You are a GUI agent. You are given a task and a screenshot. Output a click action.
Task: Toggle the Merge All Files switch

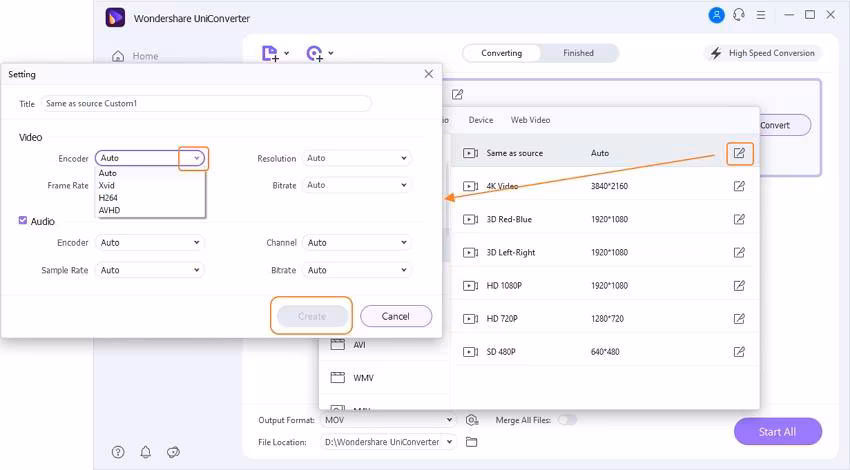point(567,420)
